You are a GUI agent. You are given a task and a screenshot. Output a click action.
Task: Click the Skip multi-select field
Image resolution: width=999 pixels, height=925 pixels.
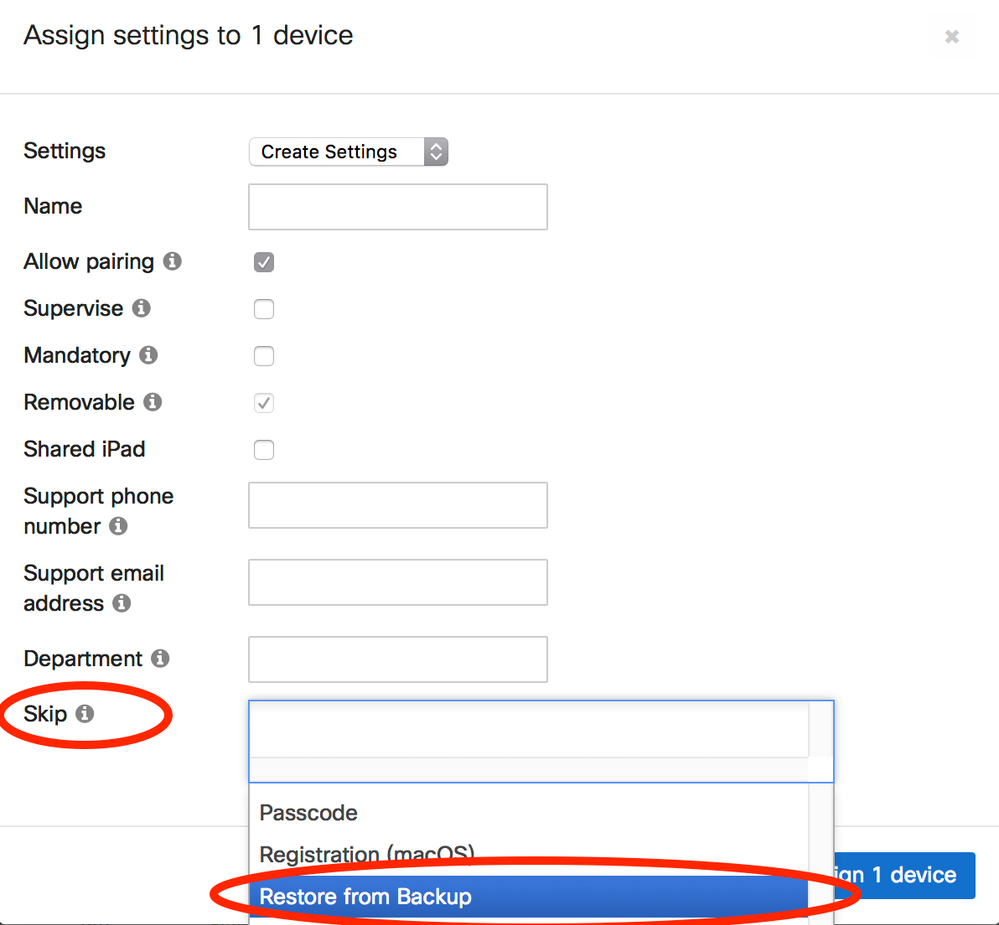(x=528, y=729)
